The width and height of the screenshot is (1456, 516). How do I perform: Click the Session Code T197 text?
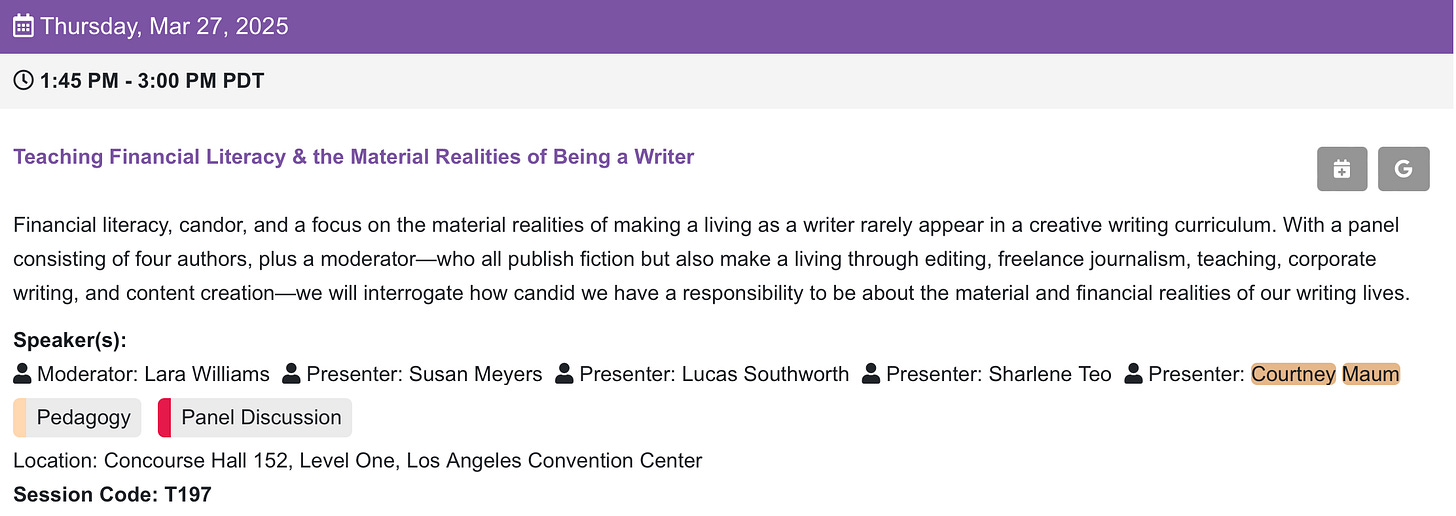pos(112,494)
